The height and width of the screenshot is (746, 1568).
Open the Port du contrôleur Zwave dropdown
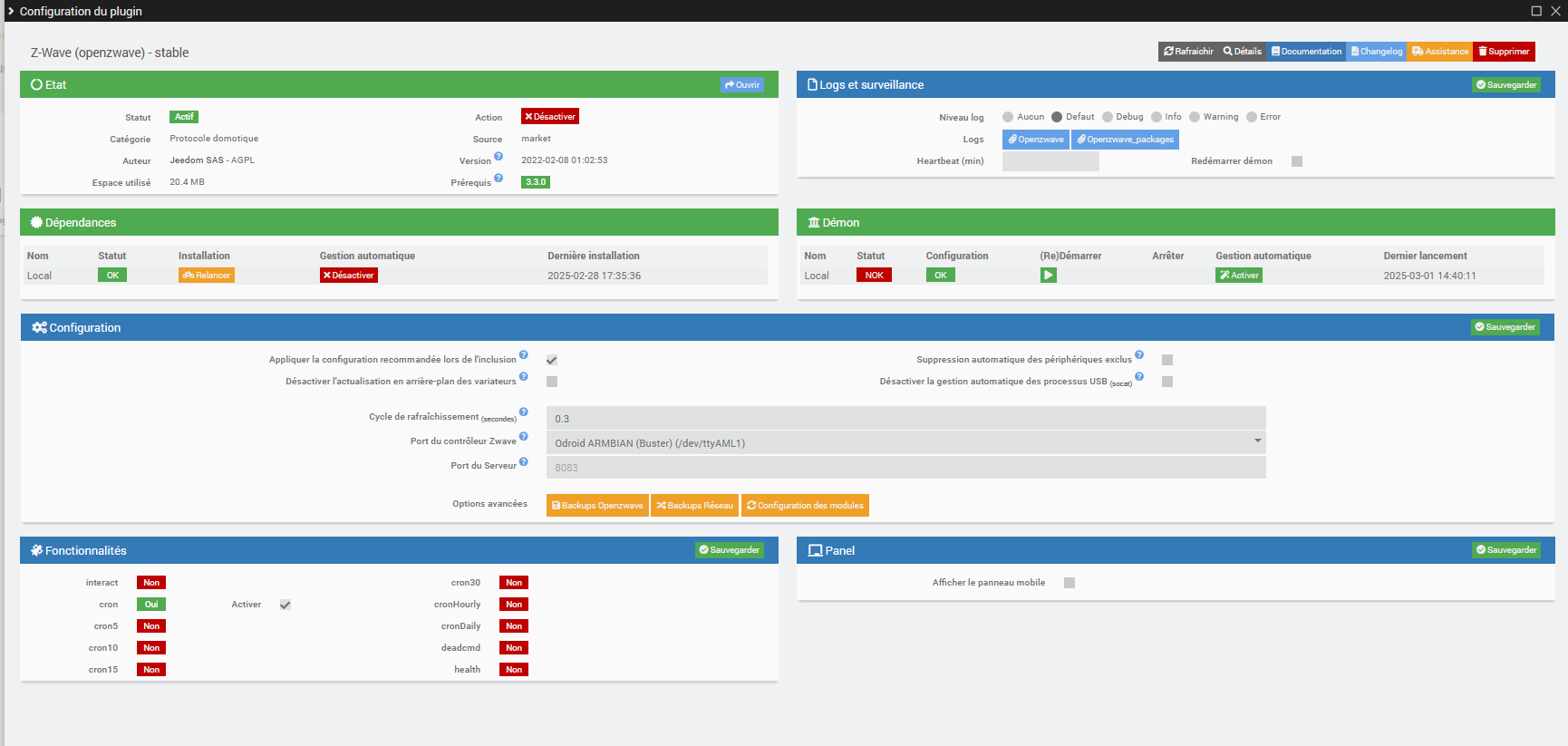pos(906,443)
